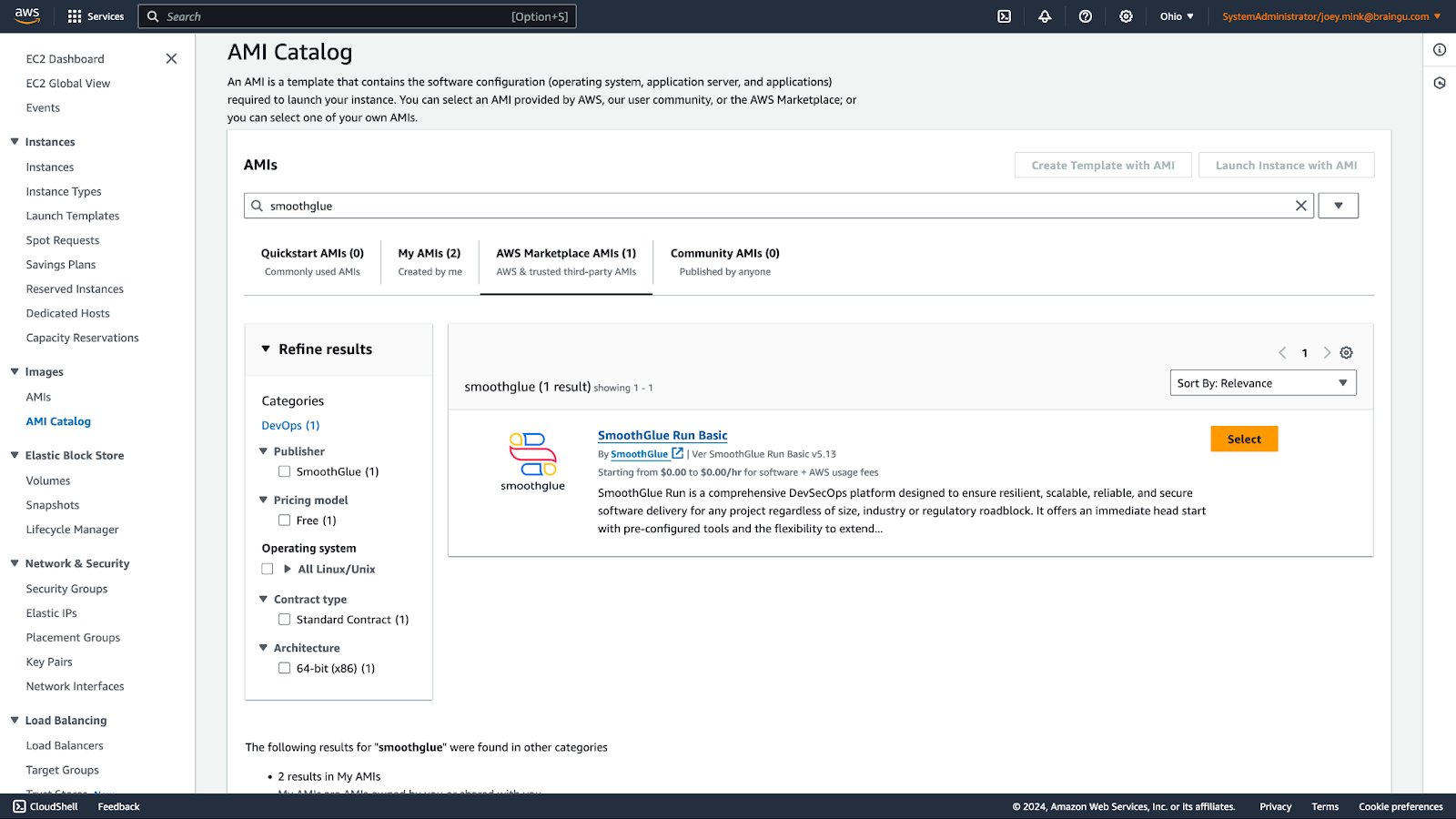Open the Ohio region dropdown
1456x819 pixels.
[1177, 16]
